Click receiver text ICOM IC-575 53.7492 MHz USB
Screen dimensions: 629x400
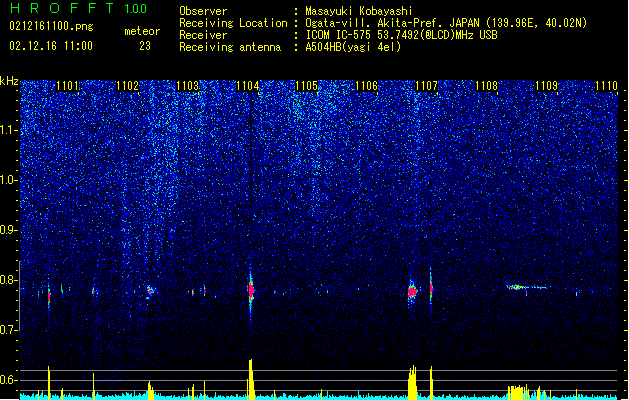click(x=401, y=35)
